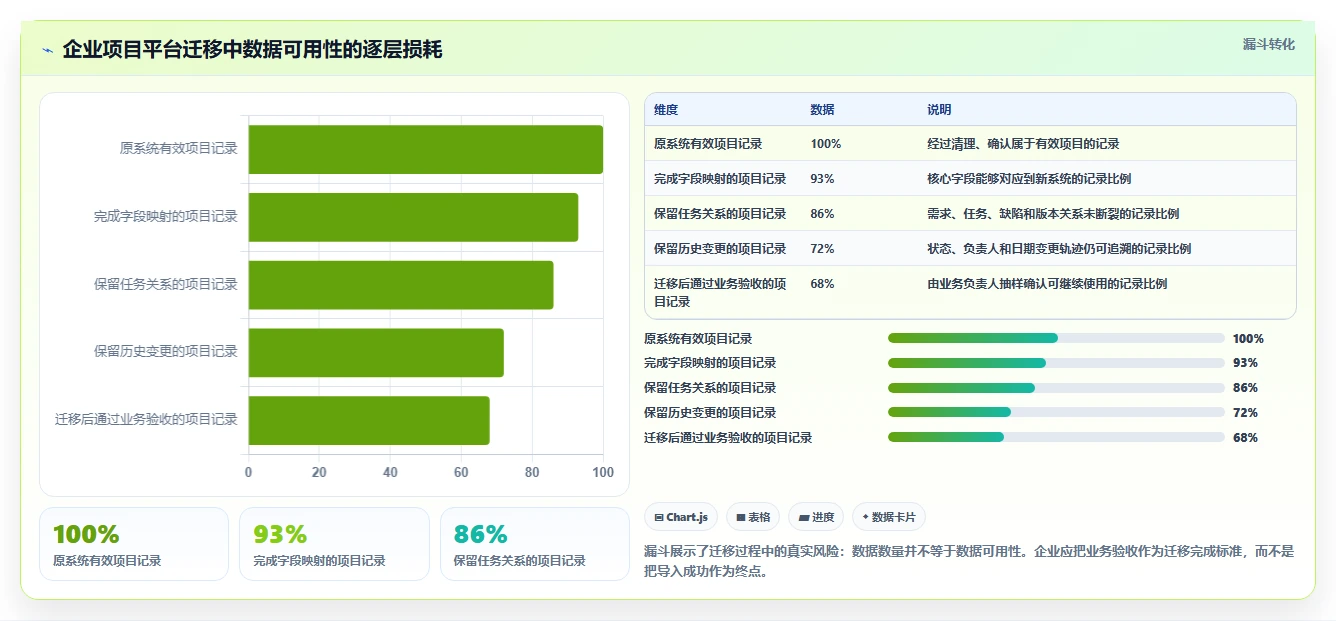Click the chart axis label 迁移后通过业务验收的项目记录
The height and width of the screenshot is (621, 1336).
(x=147, y=420)
